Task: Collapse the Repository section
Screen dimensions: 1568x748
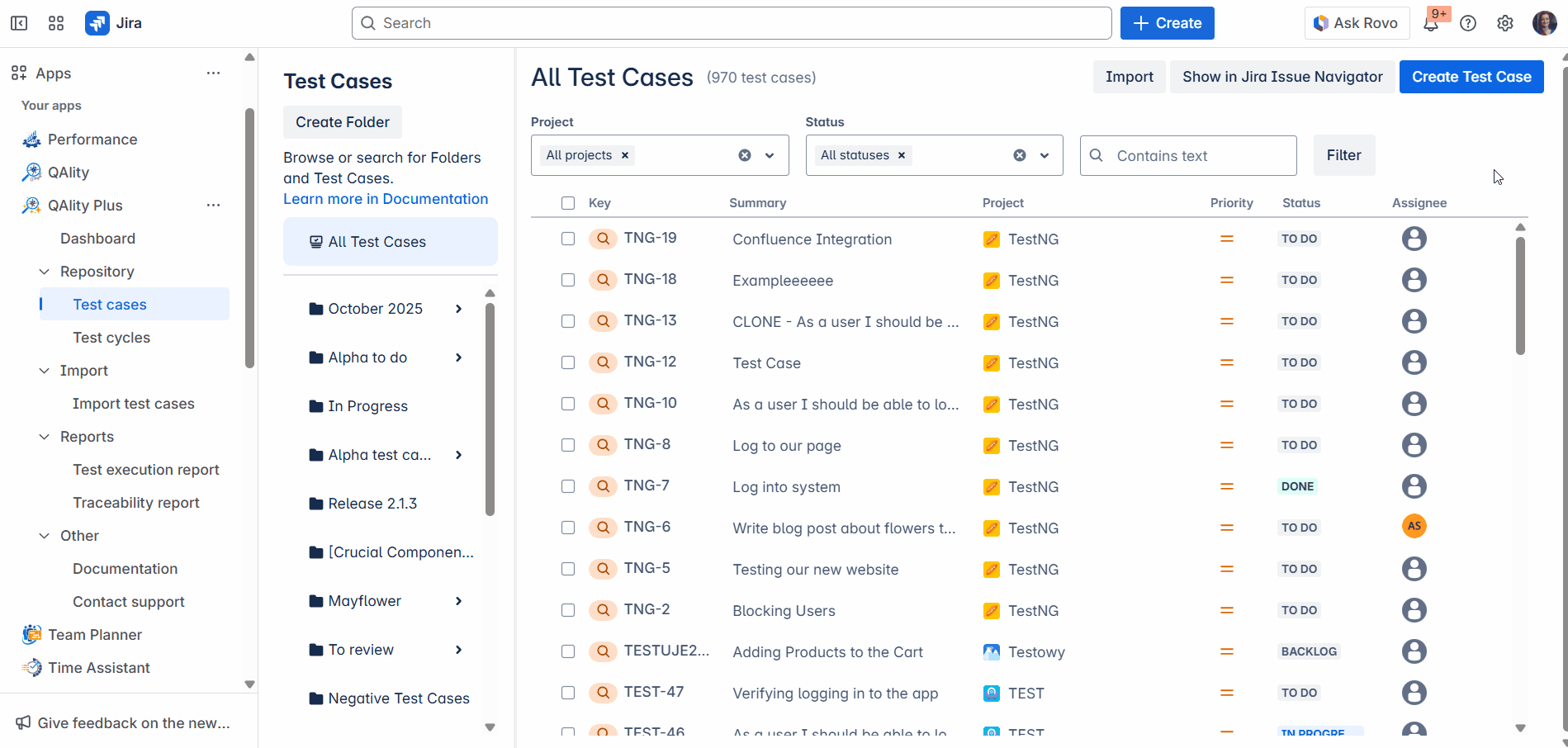Action: tap(45, 272)
